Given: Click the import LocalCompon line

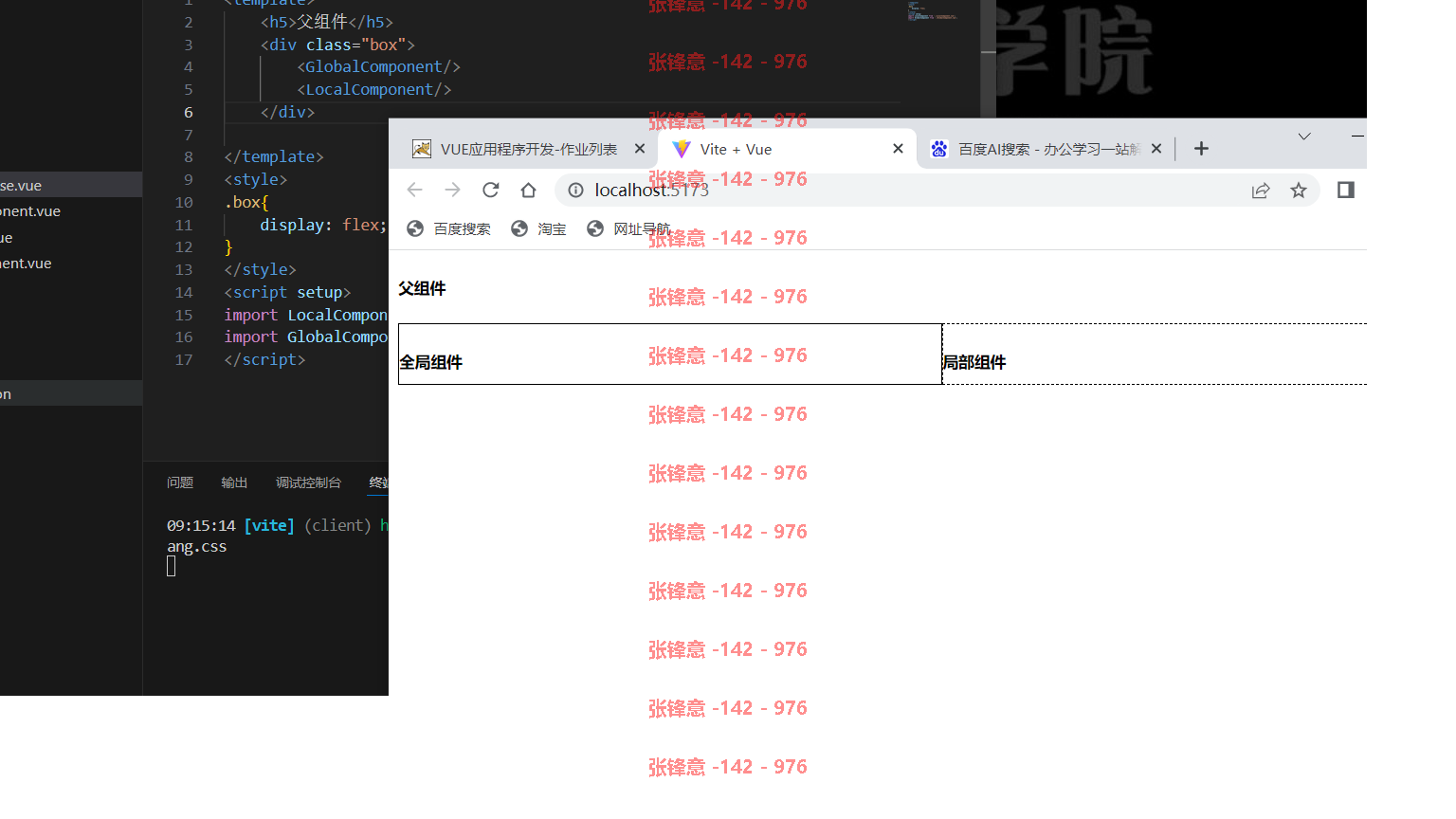Looking at the screenshot, I should coord(305,315).
